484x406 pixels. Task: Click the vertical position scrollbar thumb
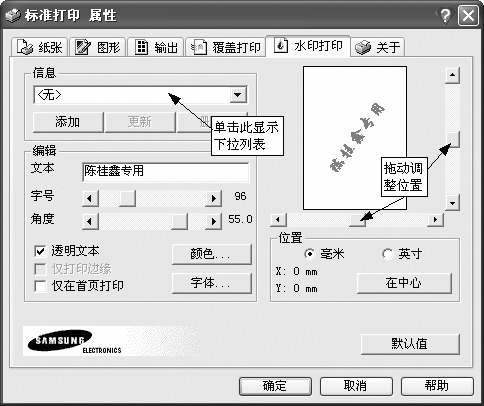453,139
